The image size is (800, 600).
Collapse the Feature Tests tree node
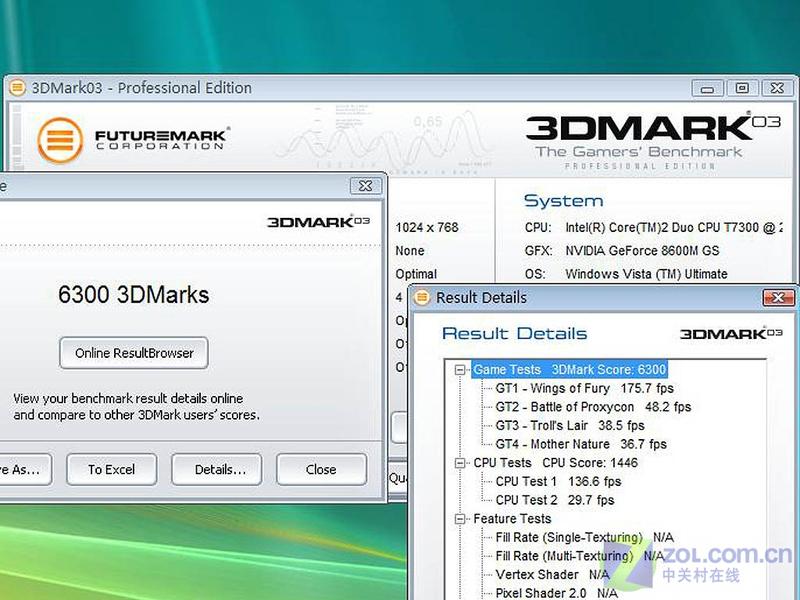point(460,519)
